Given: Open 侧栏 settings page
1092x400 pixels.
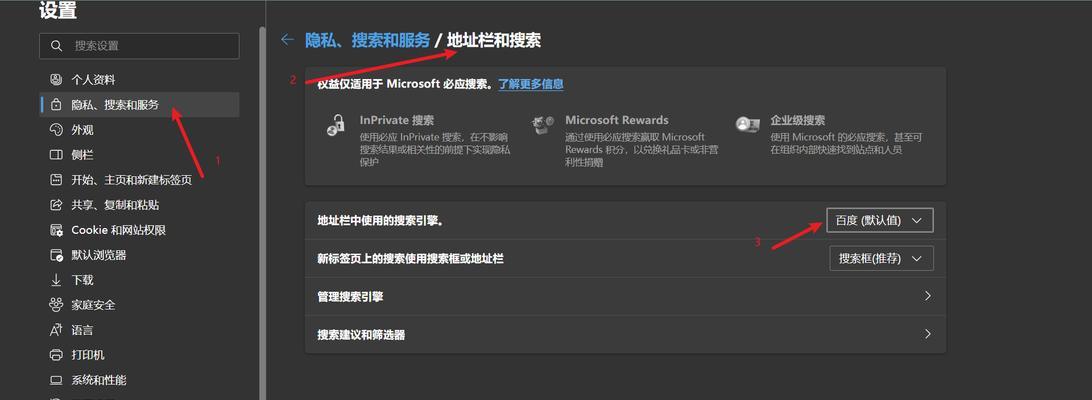Looking at the screenshot, I should 140,155.
